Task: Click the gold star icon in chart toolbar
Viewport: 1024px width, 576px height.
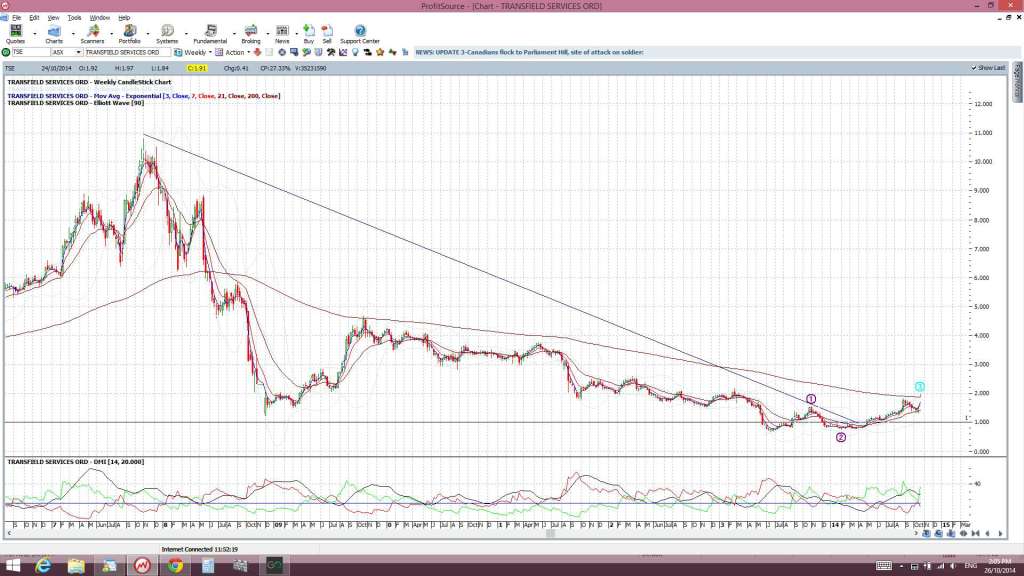Action: coord(379,52)
